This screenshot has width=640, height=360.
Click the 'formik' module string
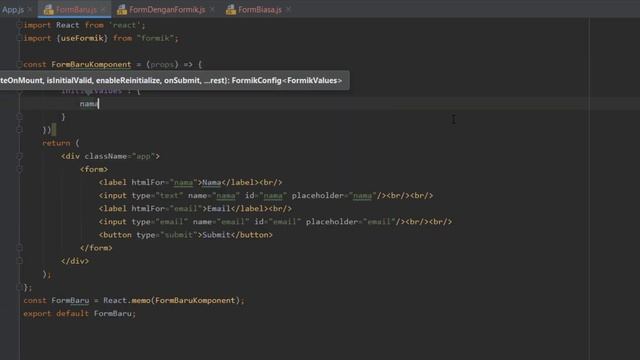(155, 38)
